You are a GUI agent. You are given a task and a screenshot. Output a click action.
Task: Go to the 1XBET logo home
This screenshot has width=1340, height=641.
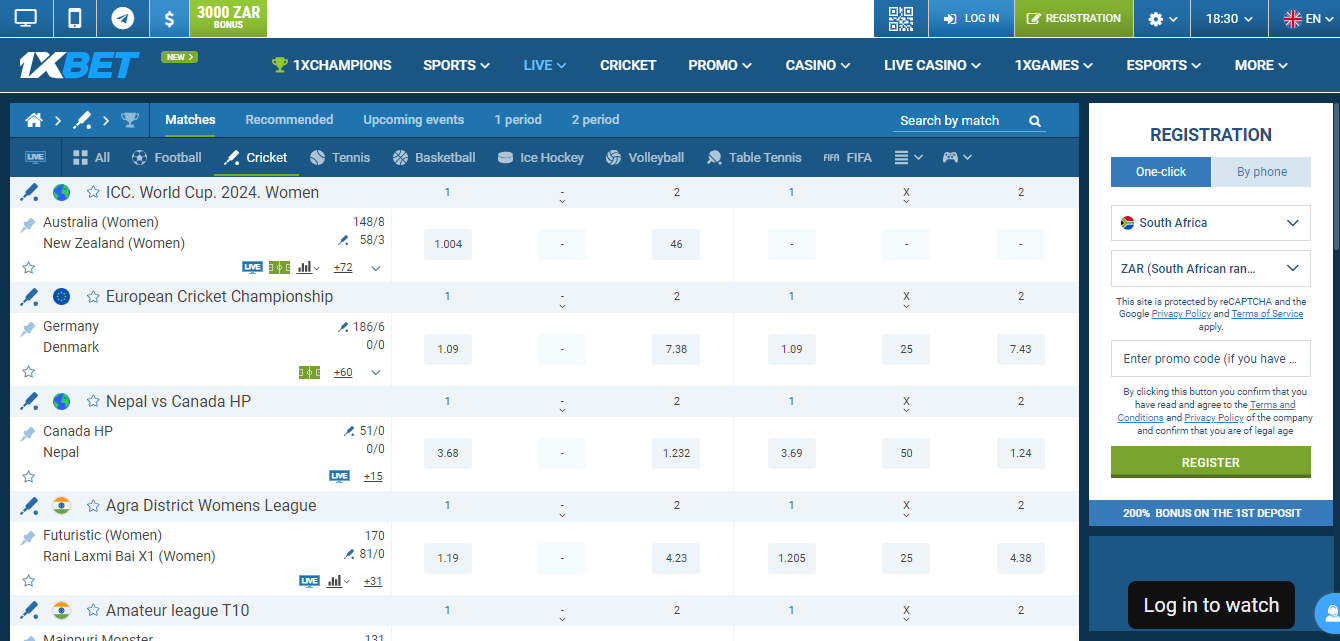coord(79,65)
